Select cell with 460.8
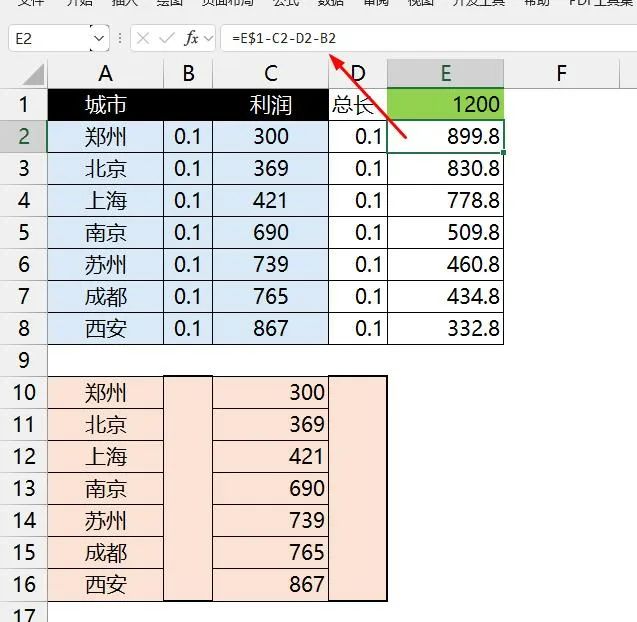 tap(446, 264)
